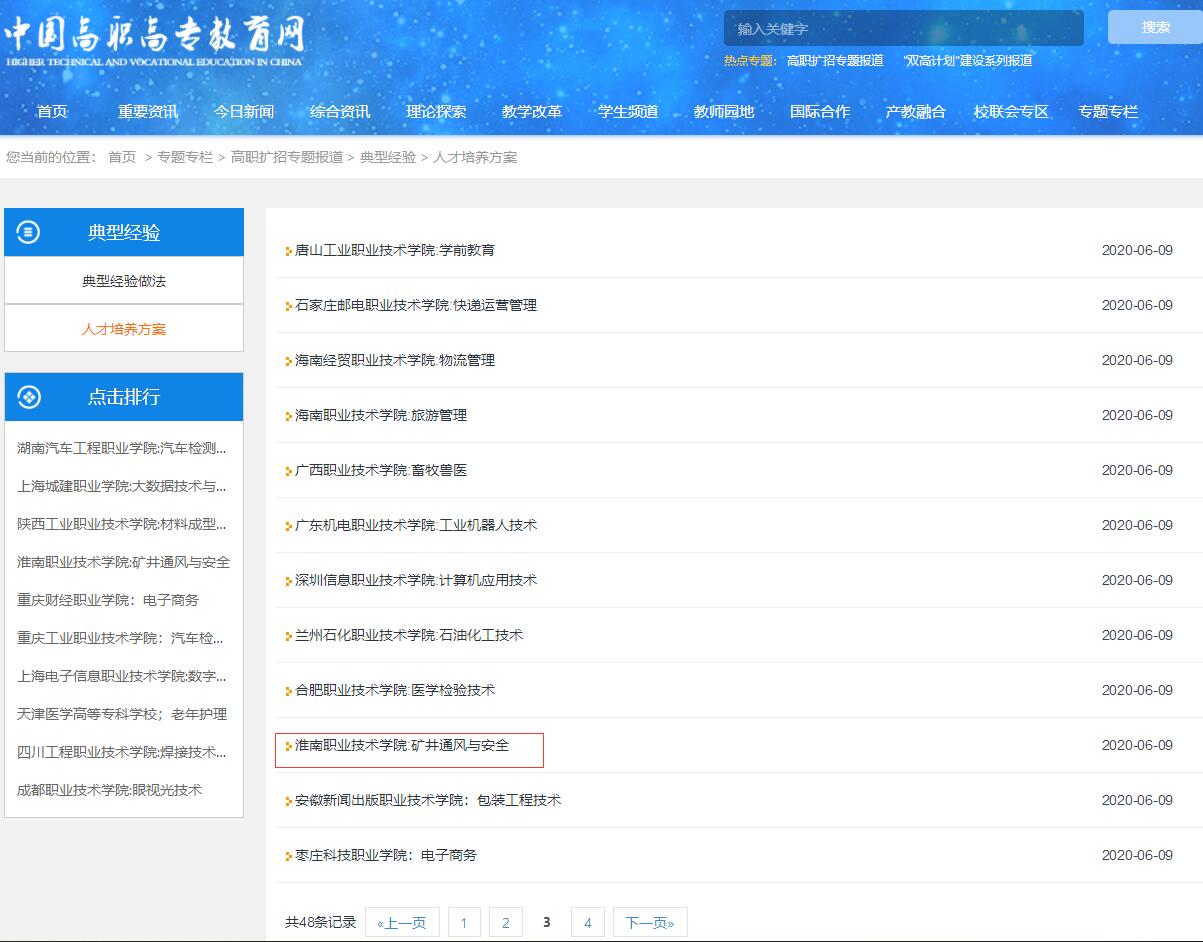The width and height of the screenshot is (1203, 942).
Task: Go to the next page 下一页
Action: point(650,923)
